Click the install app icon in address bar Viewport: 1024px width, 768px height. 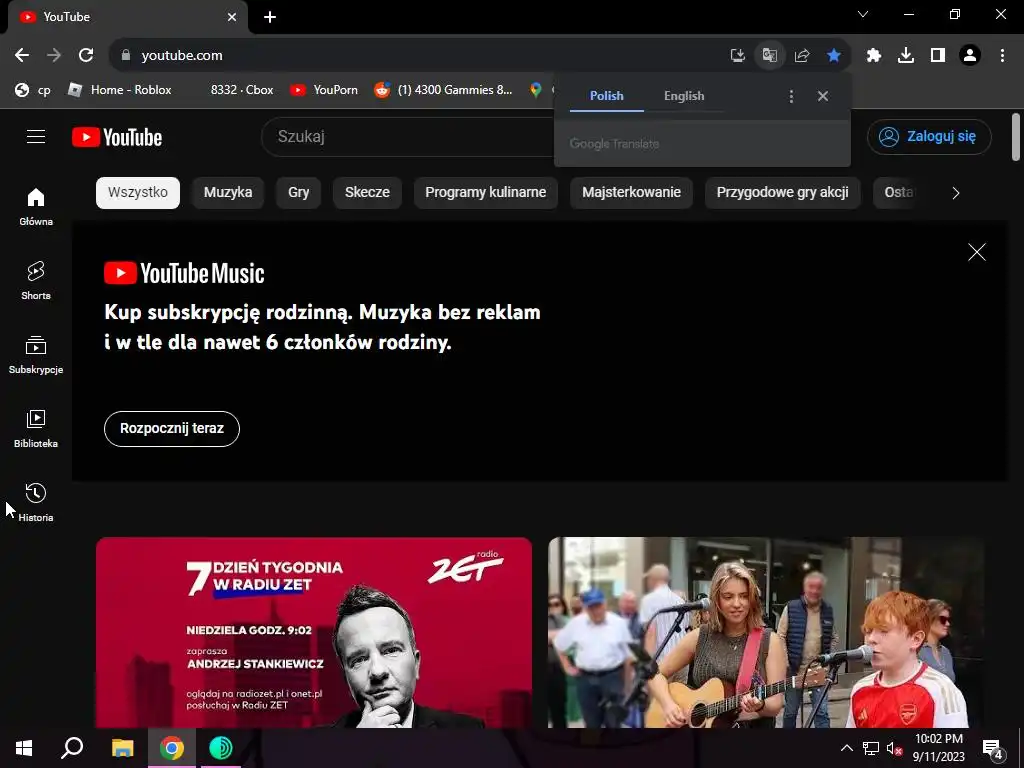[x=737, y=56]
